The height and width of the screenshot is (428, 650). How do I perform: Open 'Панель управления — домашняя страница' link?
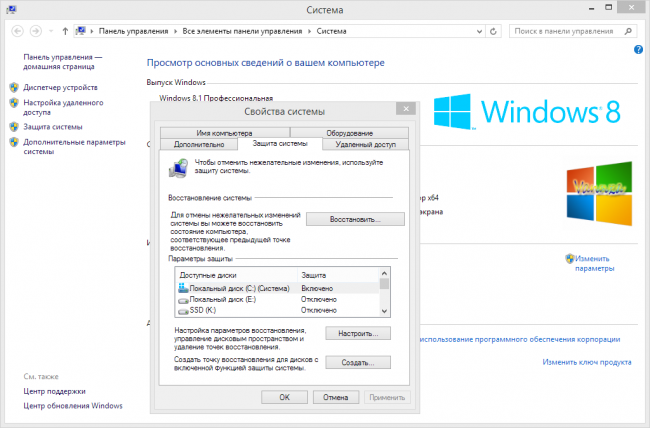tap(63, 62)
